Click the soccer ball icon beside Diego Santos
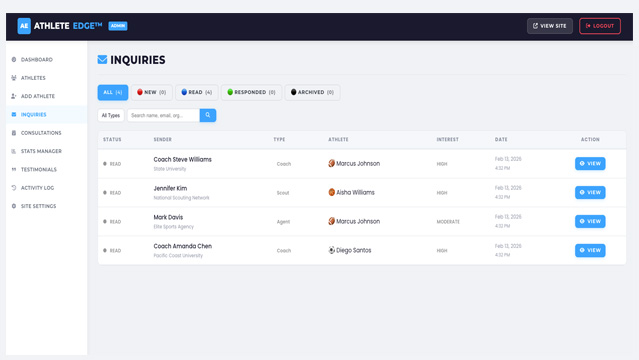This screenshot has height=360, width=639. [x=332, y=250]
